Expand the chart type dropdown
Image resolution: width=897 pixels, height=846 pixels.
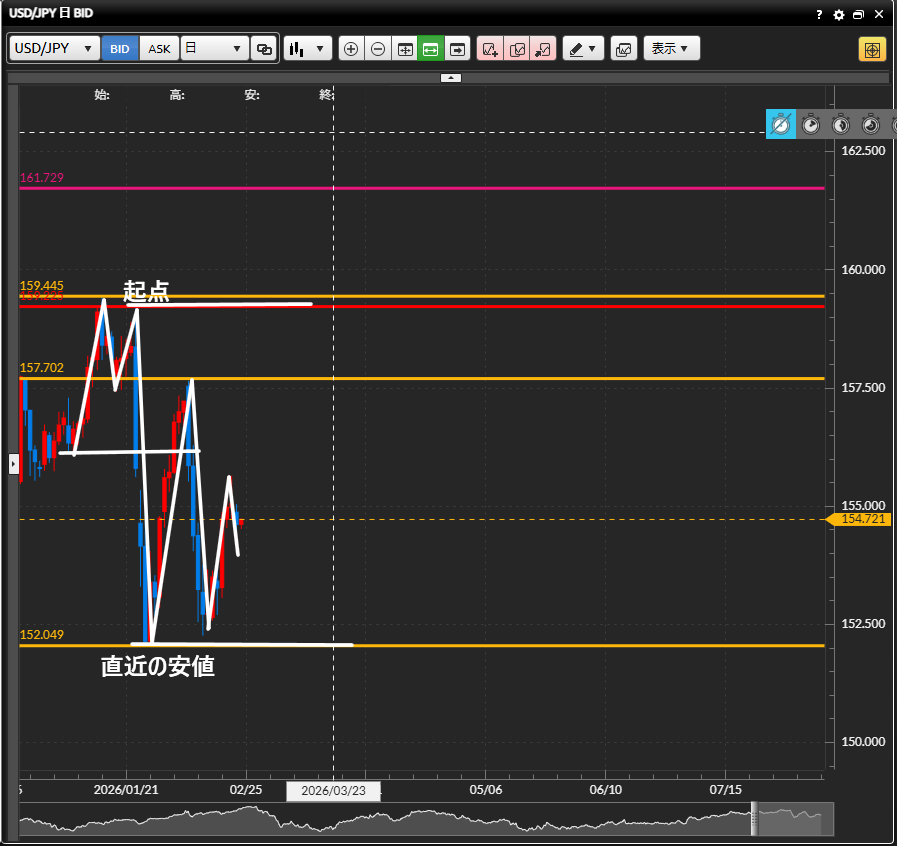tap(307, 49)
